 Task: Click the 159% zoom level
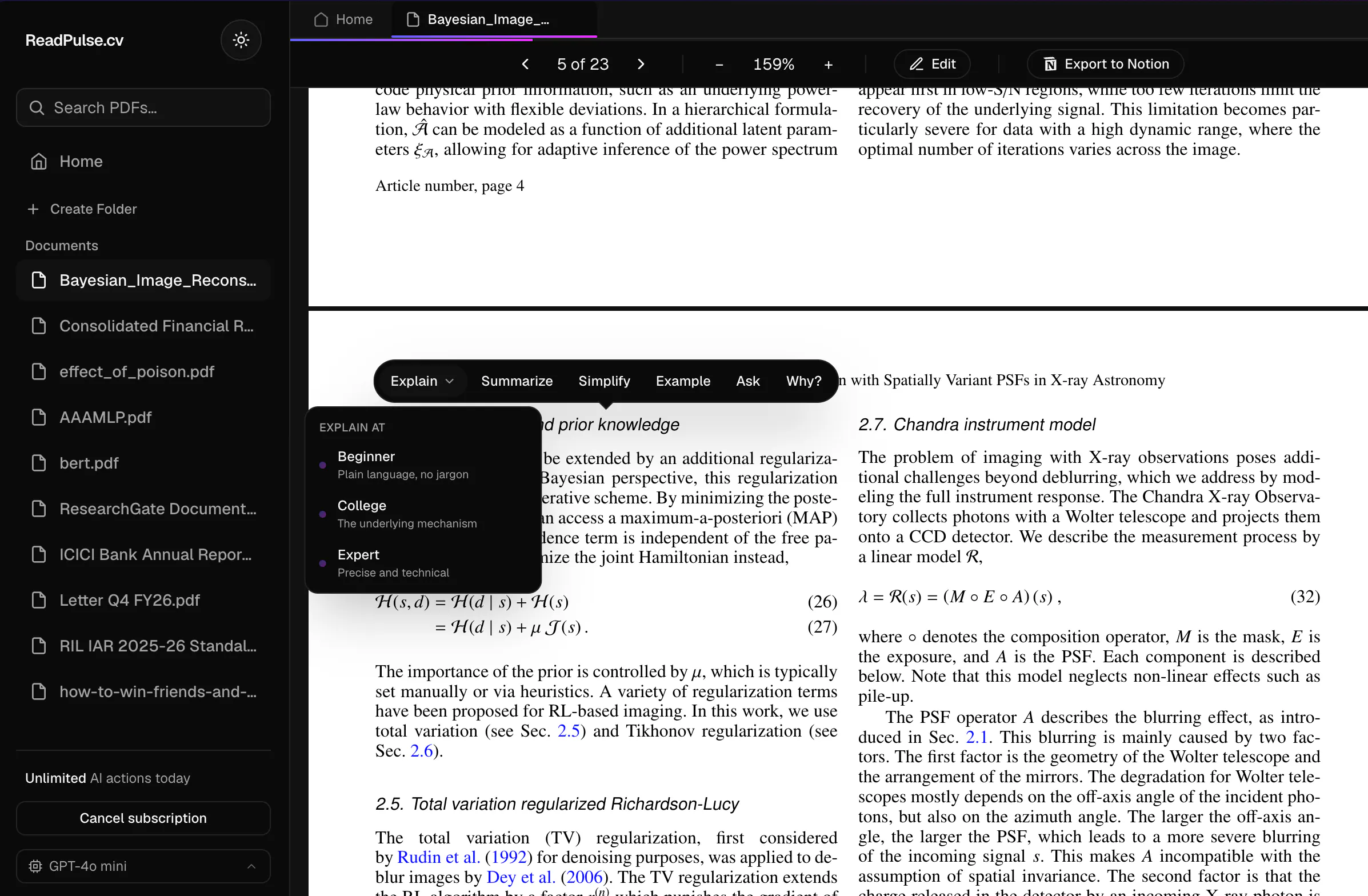click(774, 65)
